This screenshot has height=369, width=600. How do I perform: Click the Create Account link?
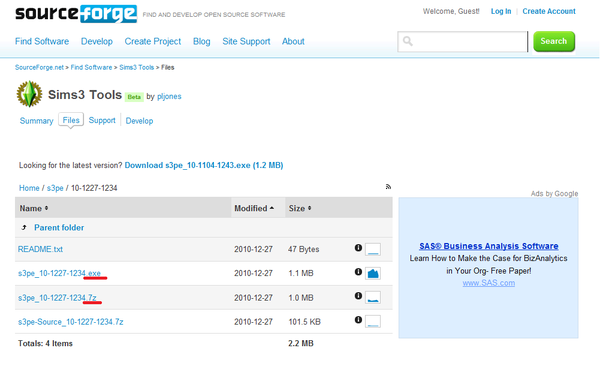(549, 11)
